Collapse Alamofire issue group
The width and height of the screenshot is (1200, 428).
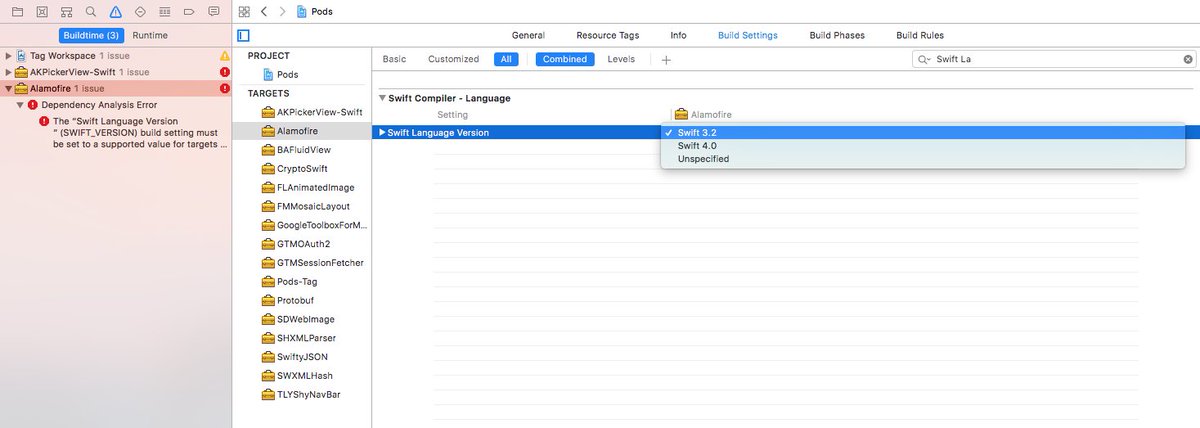click(9, 88)
